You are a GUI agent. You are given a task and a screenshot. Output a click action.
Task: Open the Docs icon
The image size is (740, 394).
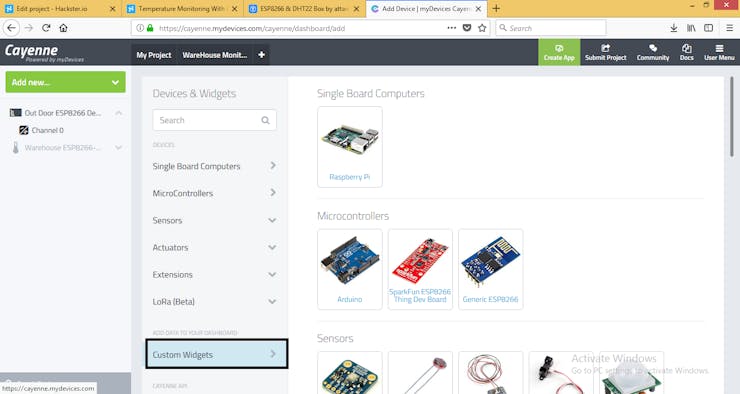[x=687, y=48]
